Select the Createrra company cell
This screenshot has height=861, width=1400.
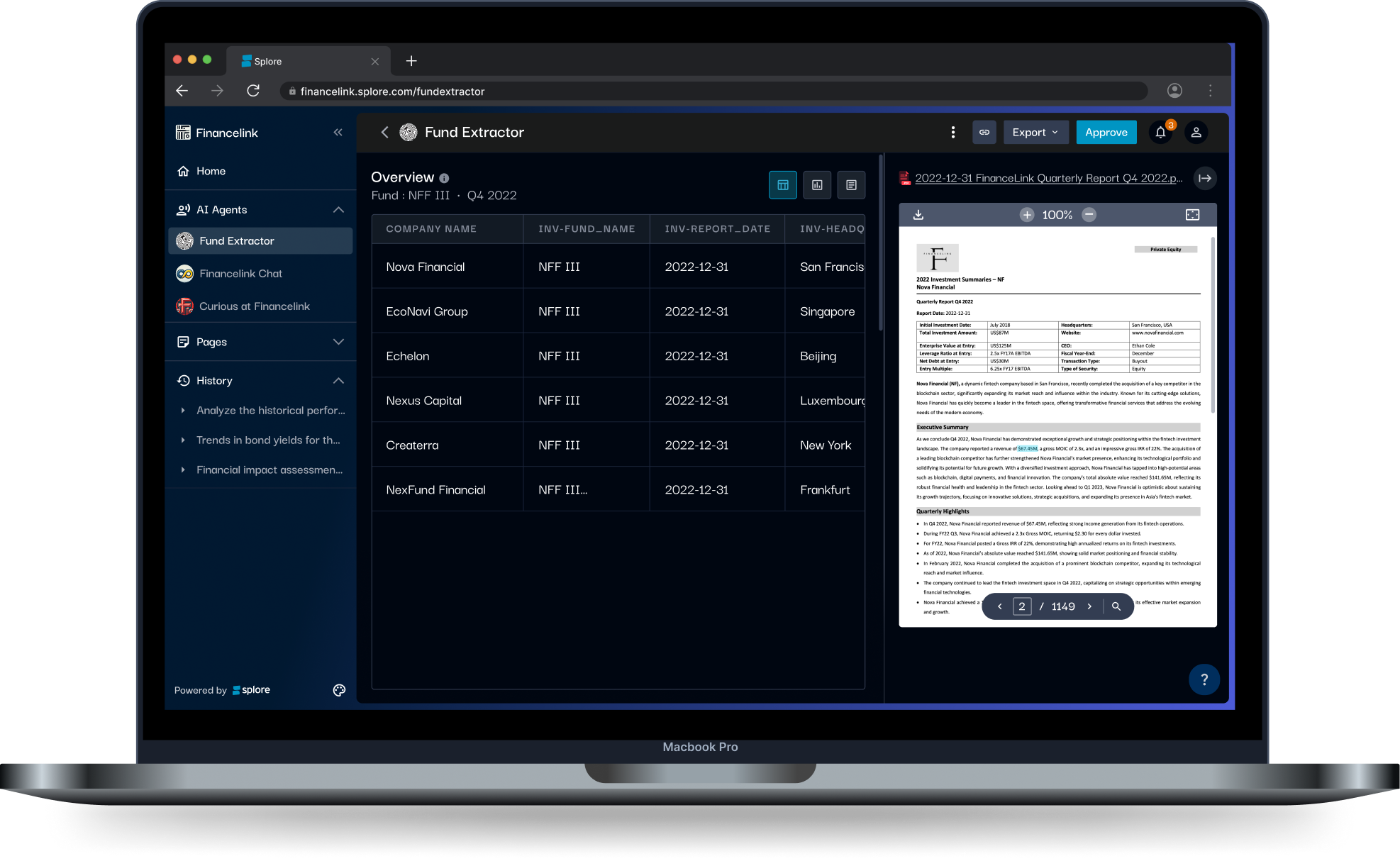pos(448,445)
